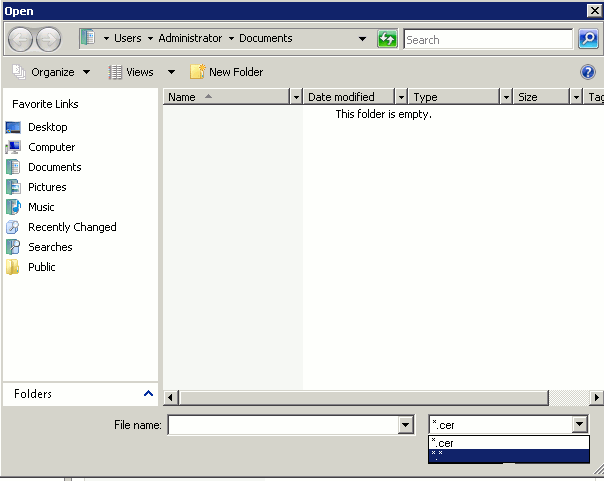The width and height of the screenshot is (604, 481).
Task: Click the Forward navigation arrow button
Action: 48,39
